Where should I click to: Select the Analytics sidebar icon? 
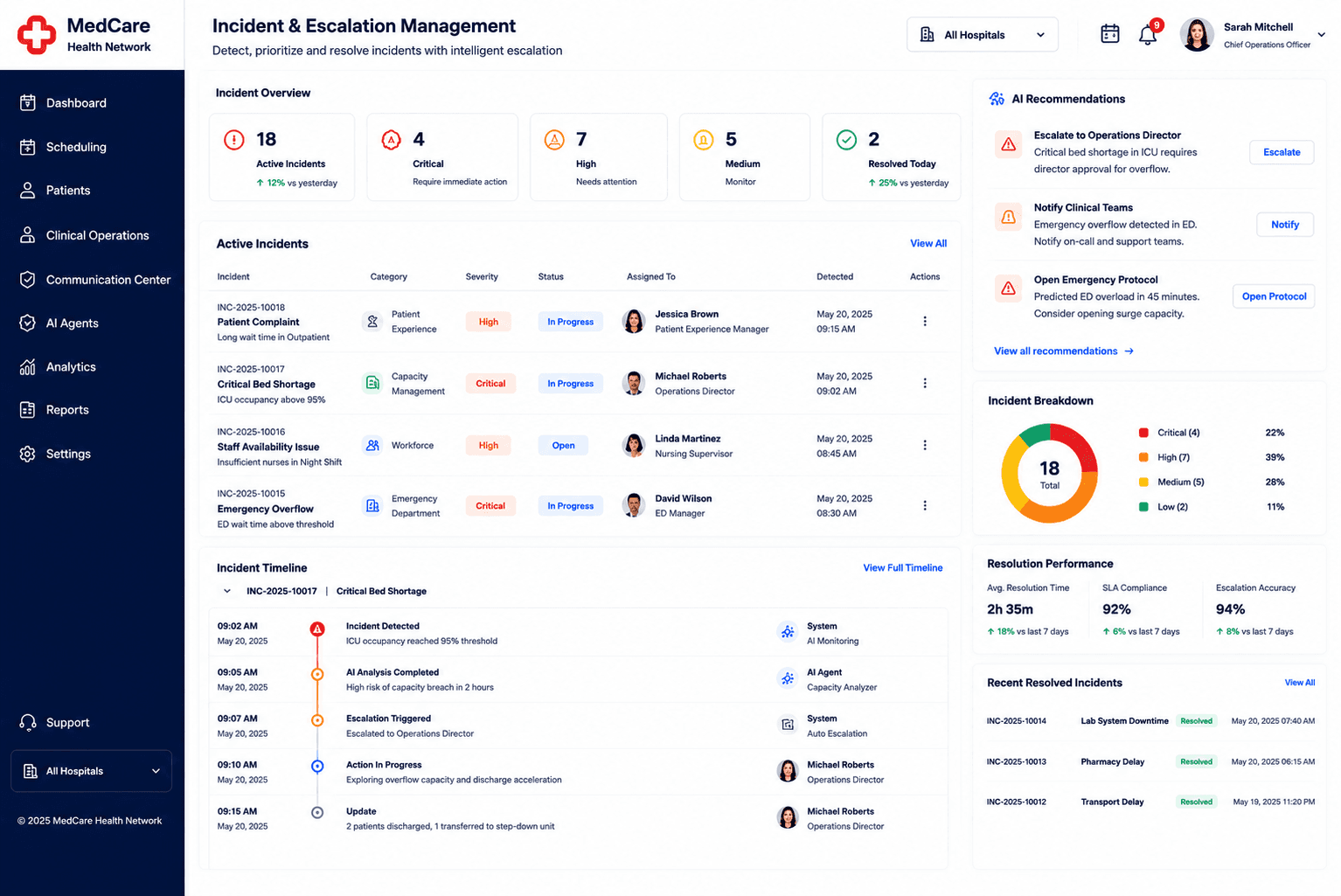click(x=28, y=367)
